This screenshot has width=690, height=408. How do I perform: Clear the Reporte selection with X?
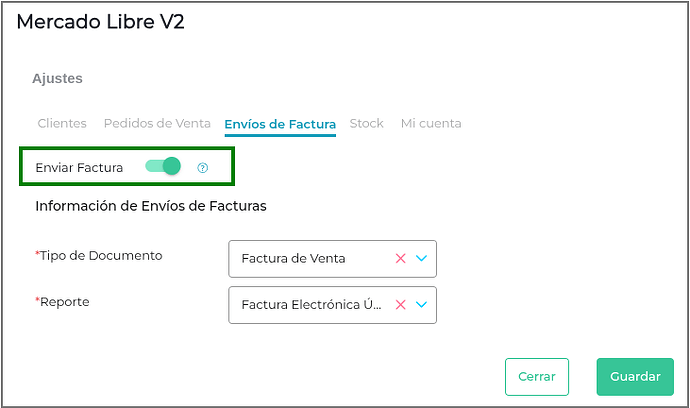[x=401, y=305]
